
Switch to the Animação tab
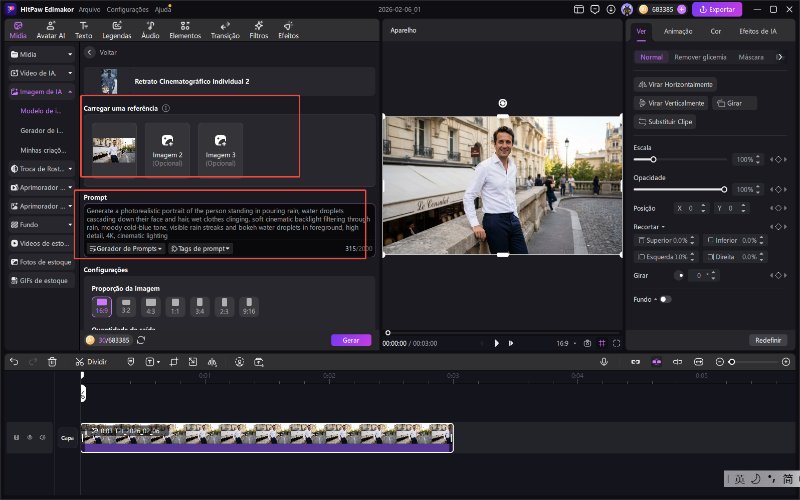678,31
